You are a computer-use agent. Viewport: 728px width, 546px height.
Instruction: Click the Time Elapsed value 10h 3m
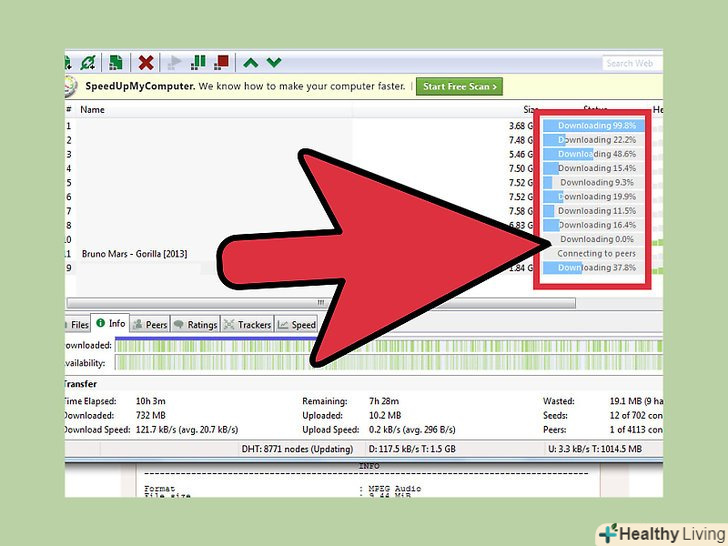click(150, 401)
